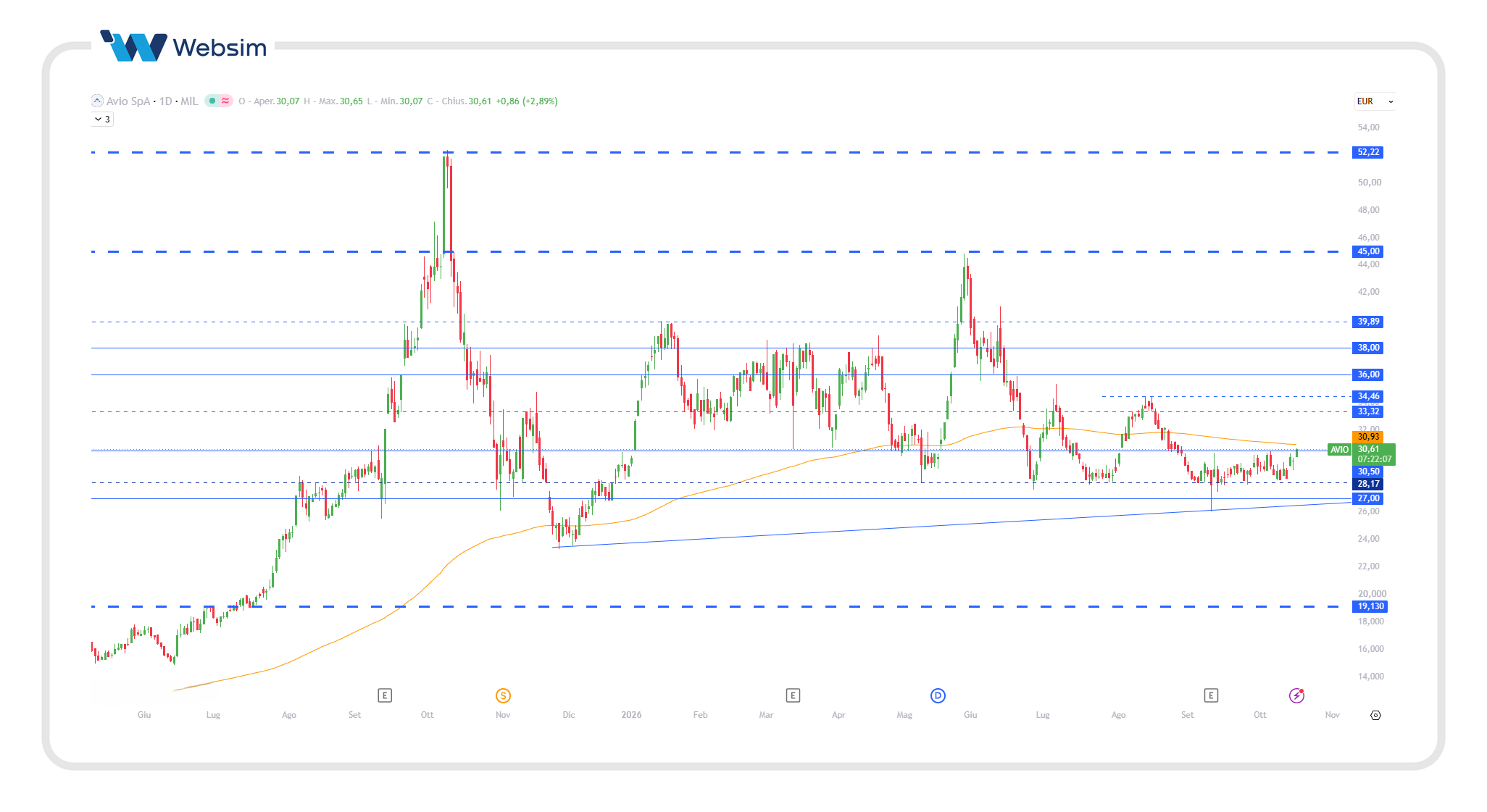
Task: Click the +0,86 (+2,89%) change value
Action: [x=527, y=101]
